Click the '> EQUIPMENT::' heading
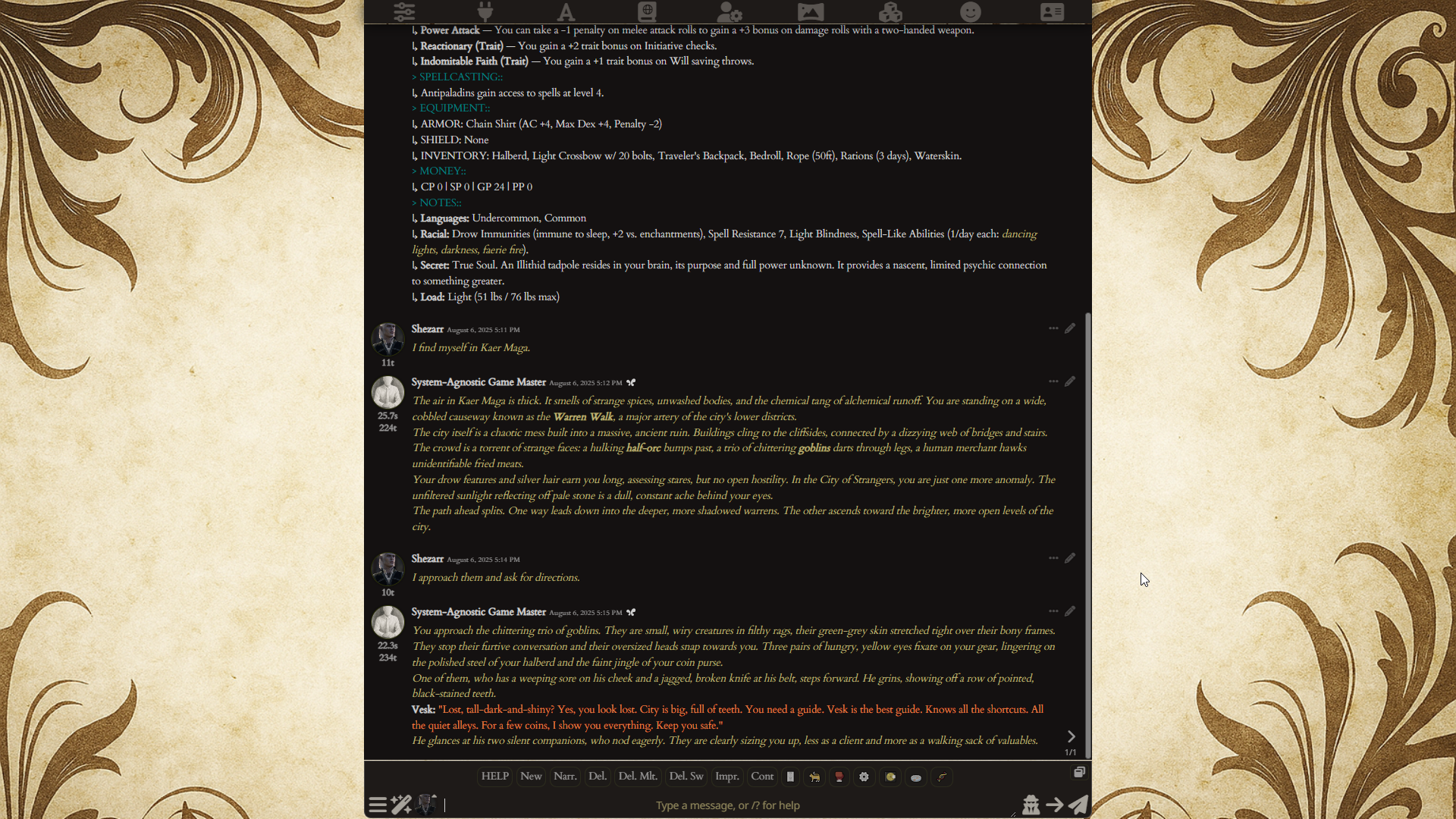Viewport: 1456px width, 819px height. coord(451,108)
